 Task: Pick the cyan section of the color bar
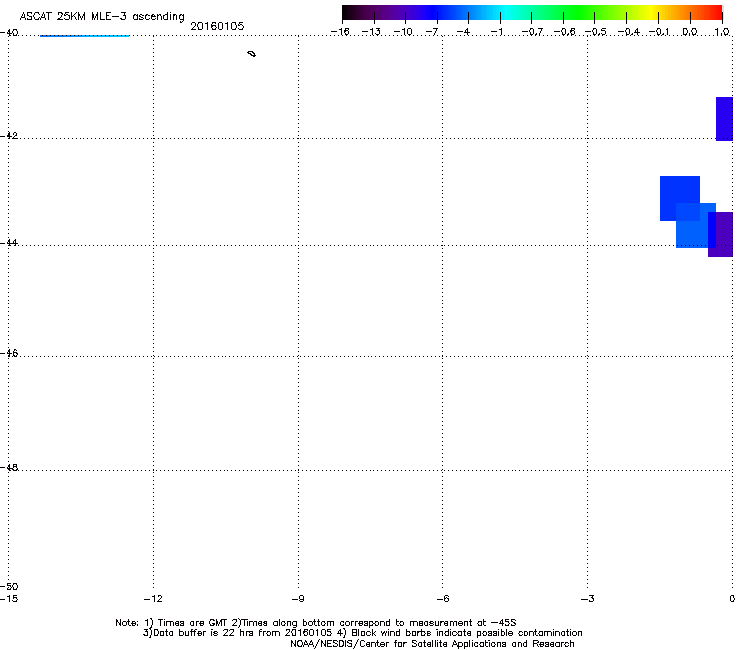(x=507, y=13)
